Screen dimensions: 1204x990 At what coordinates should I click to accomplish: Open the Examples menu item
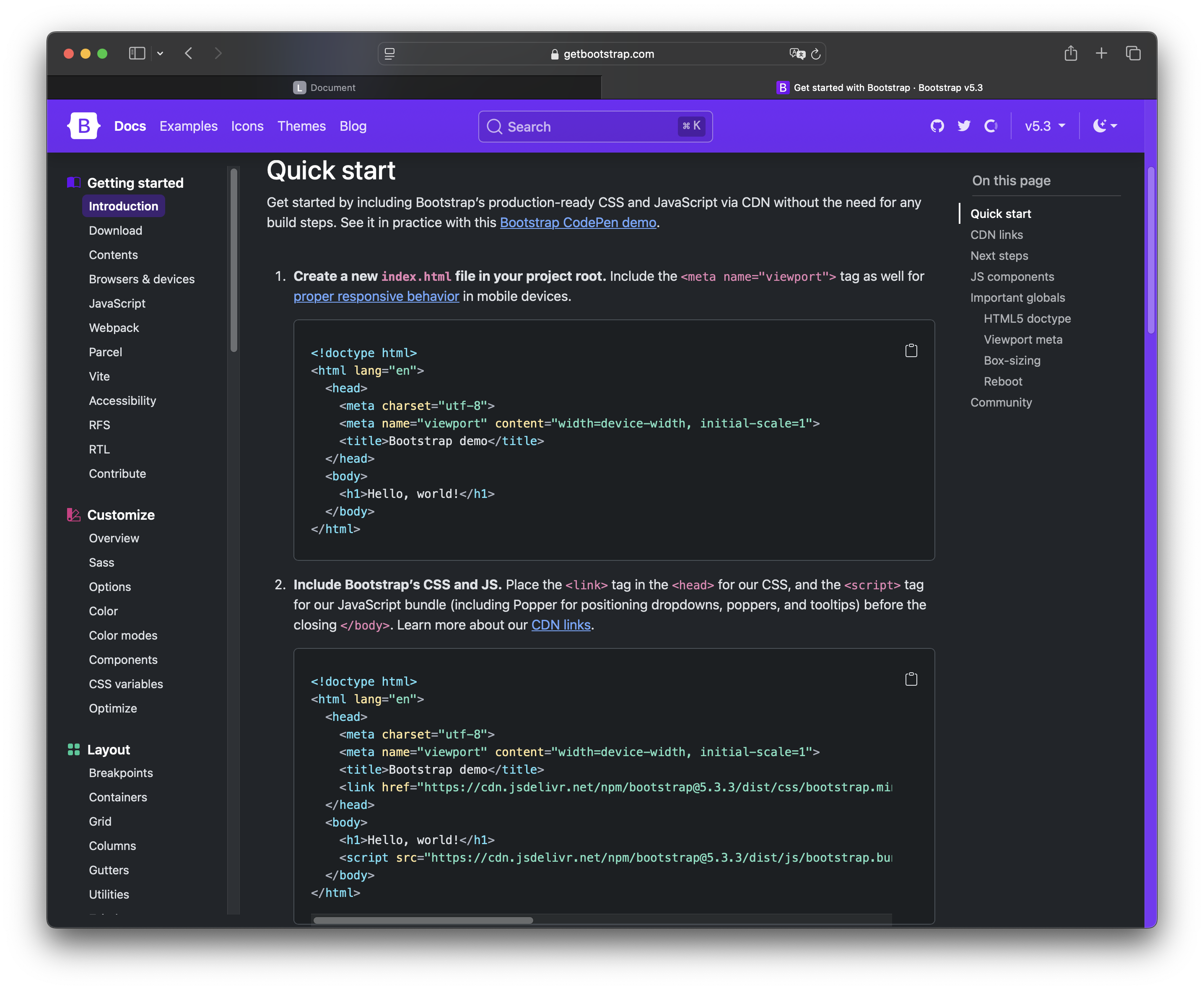(x=188, y=126)
